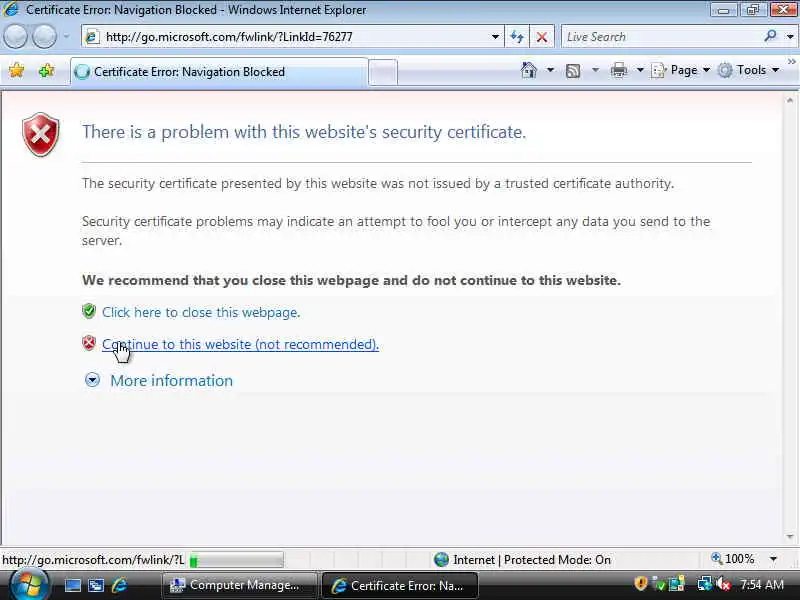This screenshot has width=800, height=600.
Task: Click the 100% zoom level button
Action: [733, 559]
